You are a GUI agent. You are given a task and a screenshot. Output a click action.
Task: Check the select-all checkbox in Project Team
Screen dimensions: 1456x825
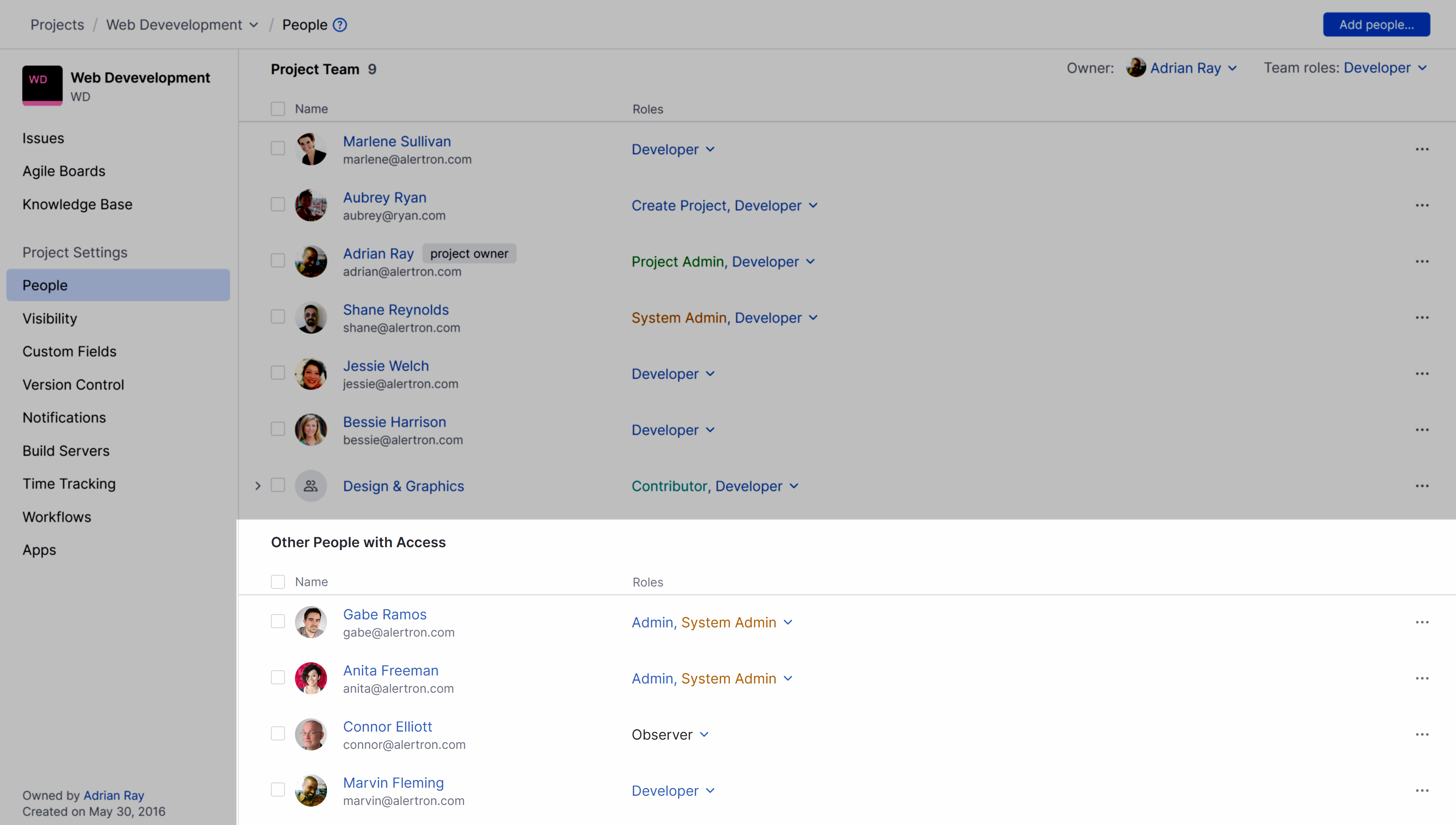click(277, 108)
